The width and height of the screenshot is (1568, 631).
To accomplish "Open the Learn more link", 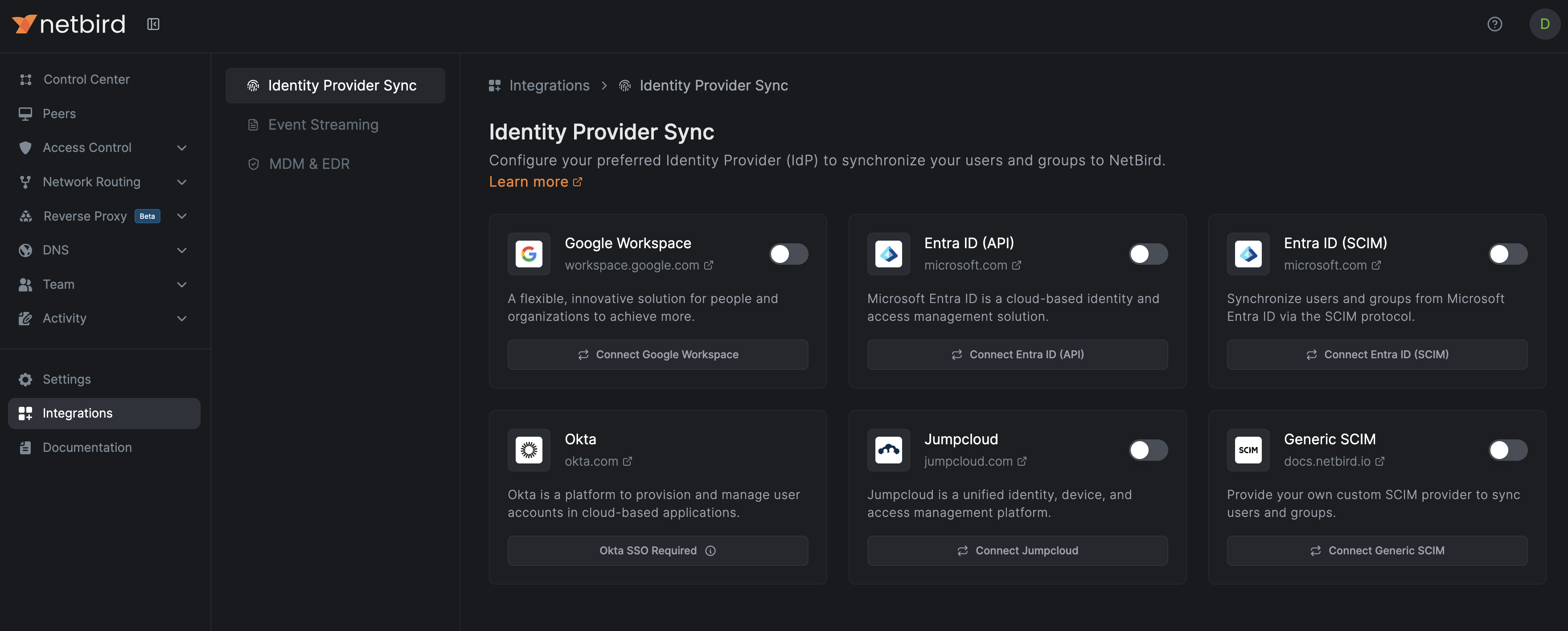I will [x=536, y=182].
